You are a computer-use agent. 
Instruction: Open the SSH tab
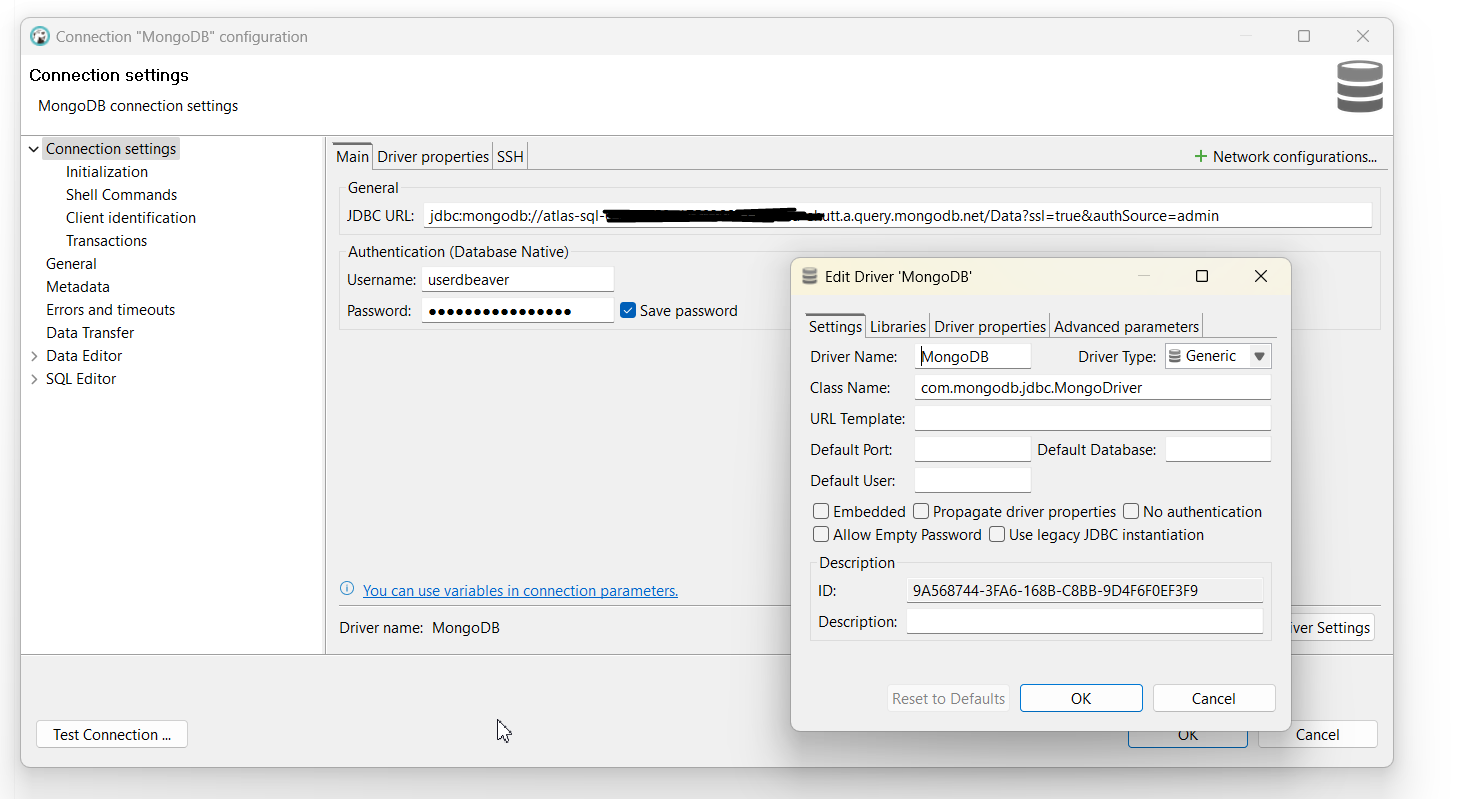[x=510, y=157]
